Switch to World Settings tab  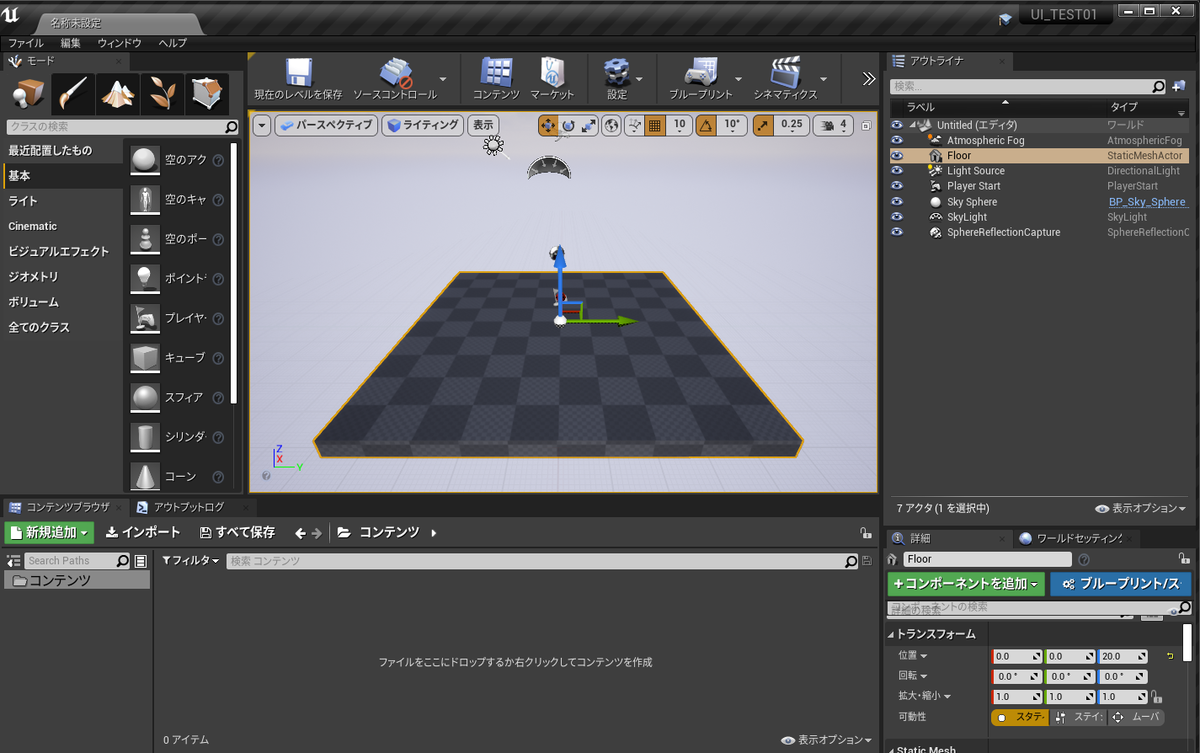click(x=1076, y=538)
